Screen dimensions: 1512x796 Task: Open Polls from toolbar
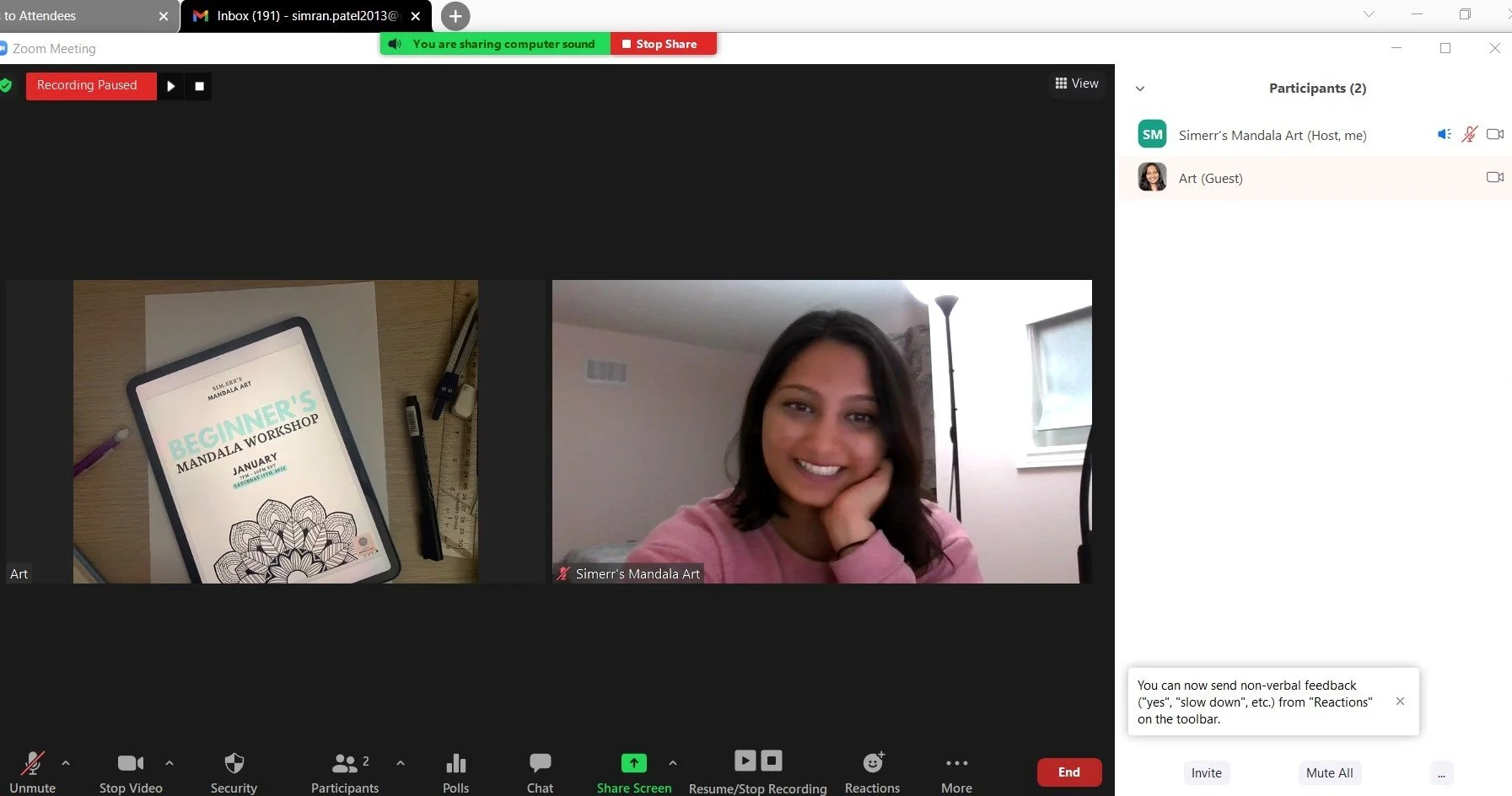pos(455,772)
